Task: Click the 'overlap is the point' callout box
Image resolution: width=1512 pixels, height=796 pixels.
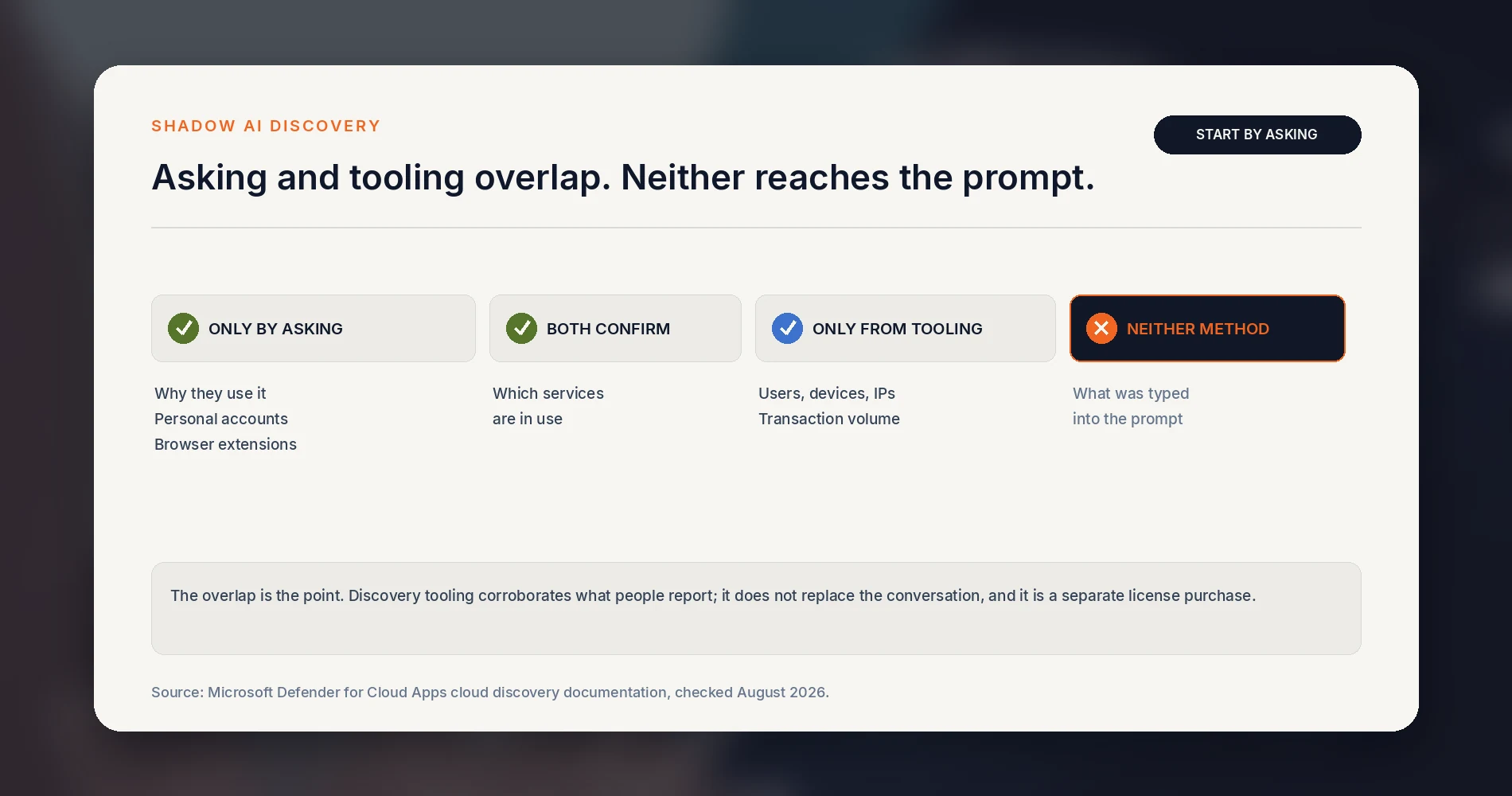Action: (756, 608)
